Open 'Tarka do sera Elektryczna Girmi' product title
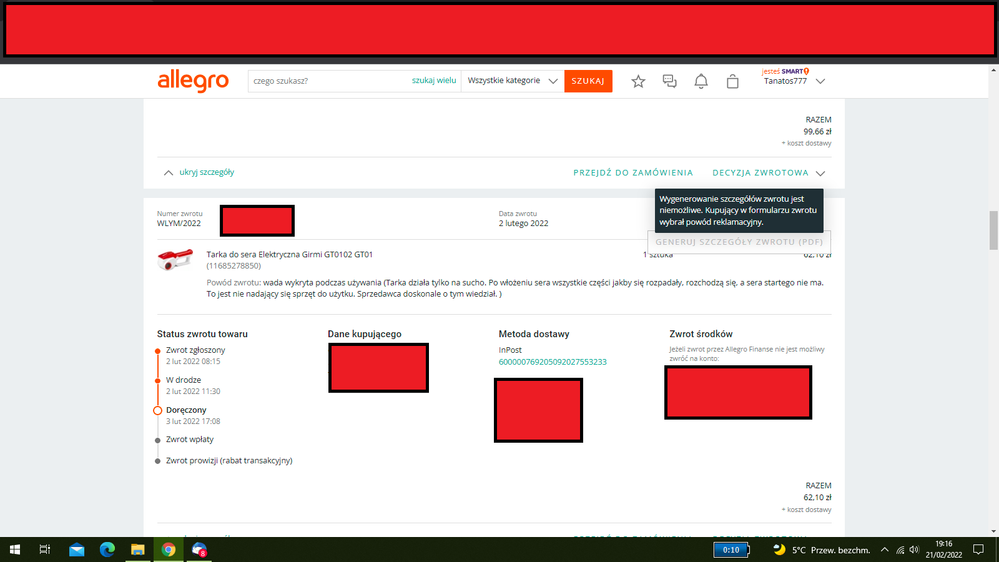The image size is (999, 562). tap(289, 254)
